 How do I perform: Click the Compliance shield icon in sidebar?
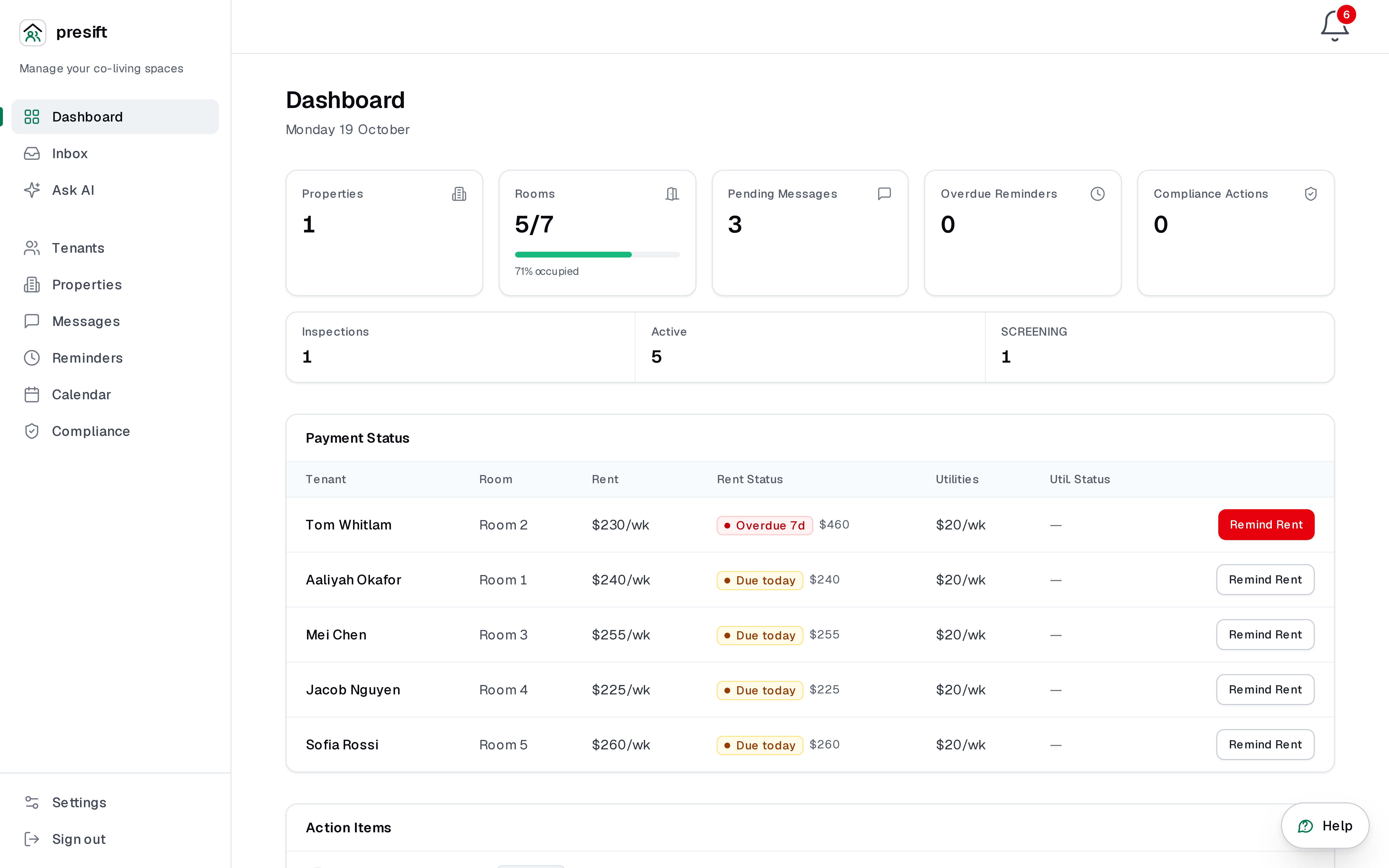pyautogui.click(x=32, y=431)
